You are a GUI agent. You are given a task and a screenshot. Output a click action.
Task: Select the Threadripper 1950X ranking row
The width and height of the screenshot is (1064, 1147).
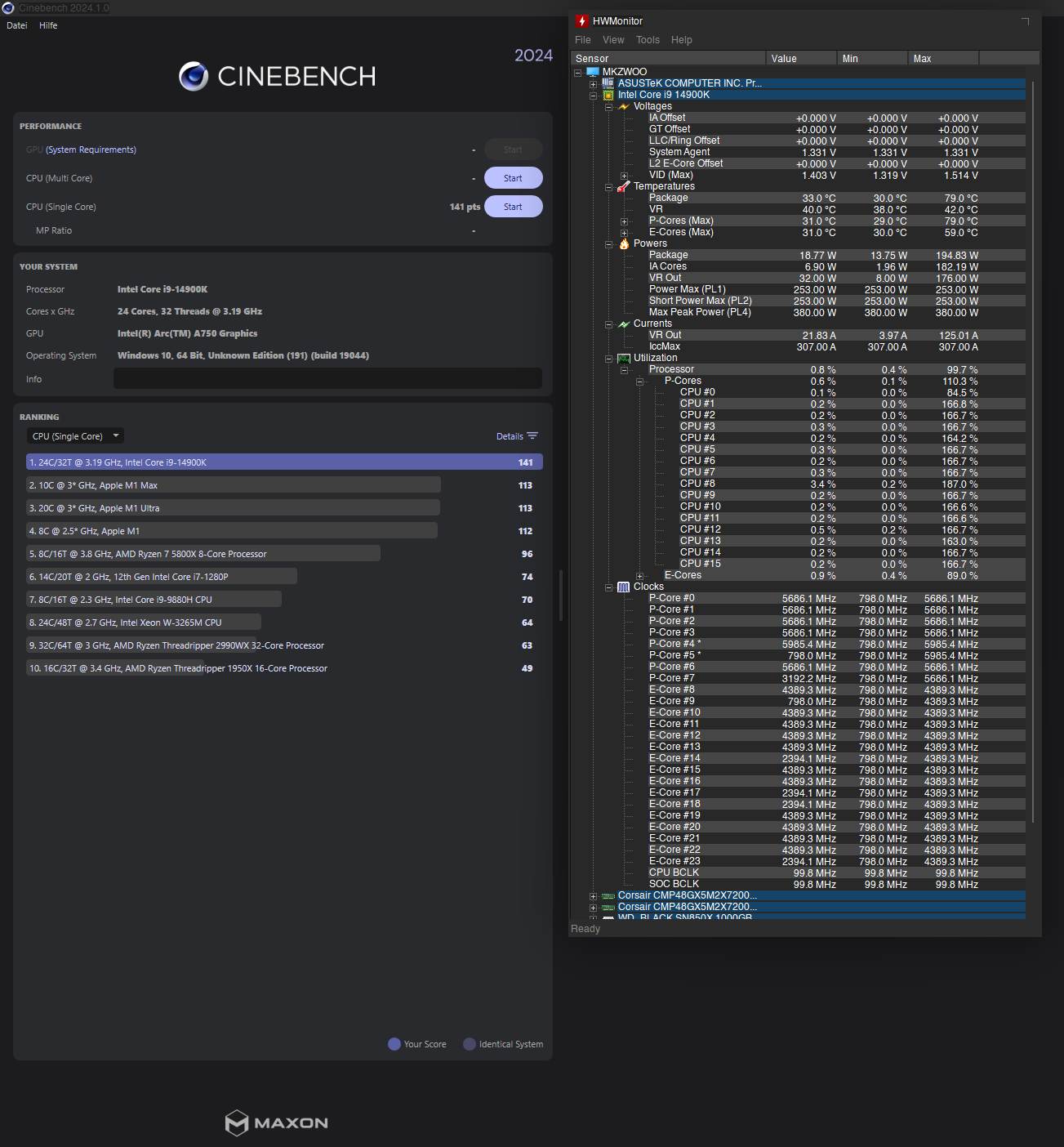point(284,668)
